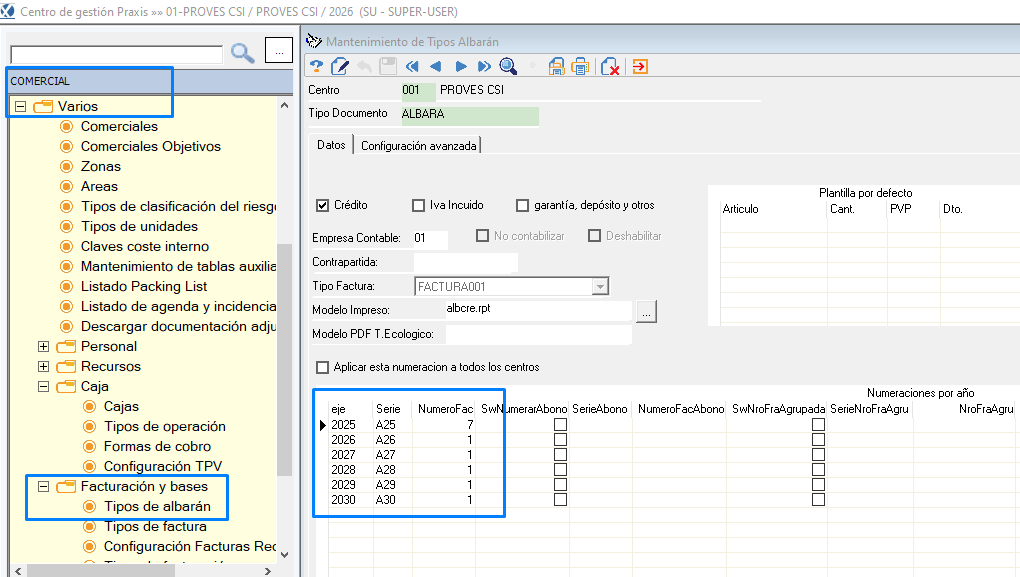Go to the next record

coord(461,66)
